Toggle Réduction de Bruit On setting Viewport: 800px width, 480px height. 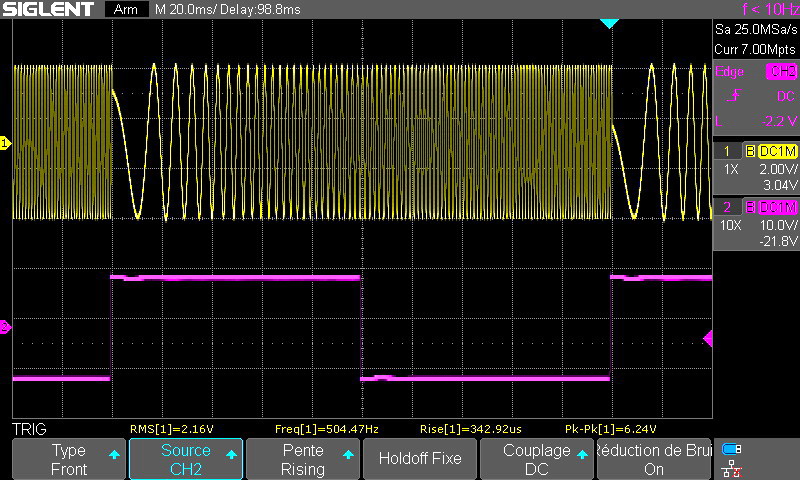tap(654, 459)
